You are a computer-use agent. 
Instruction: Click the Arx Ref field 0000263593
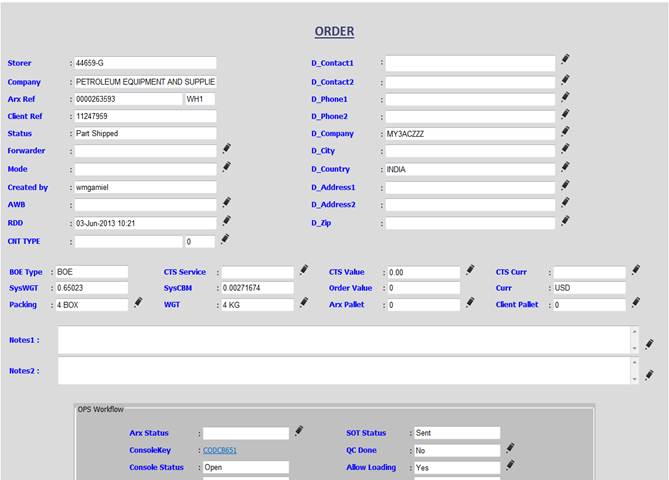128,99
